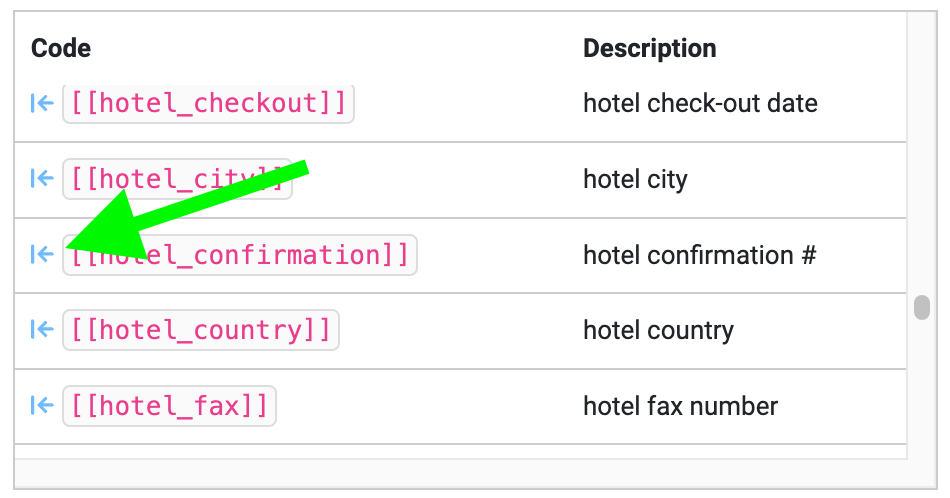Click the vertical scrollbar thumb
This screenshot has height=498, width=950.
[922, 307]
